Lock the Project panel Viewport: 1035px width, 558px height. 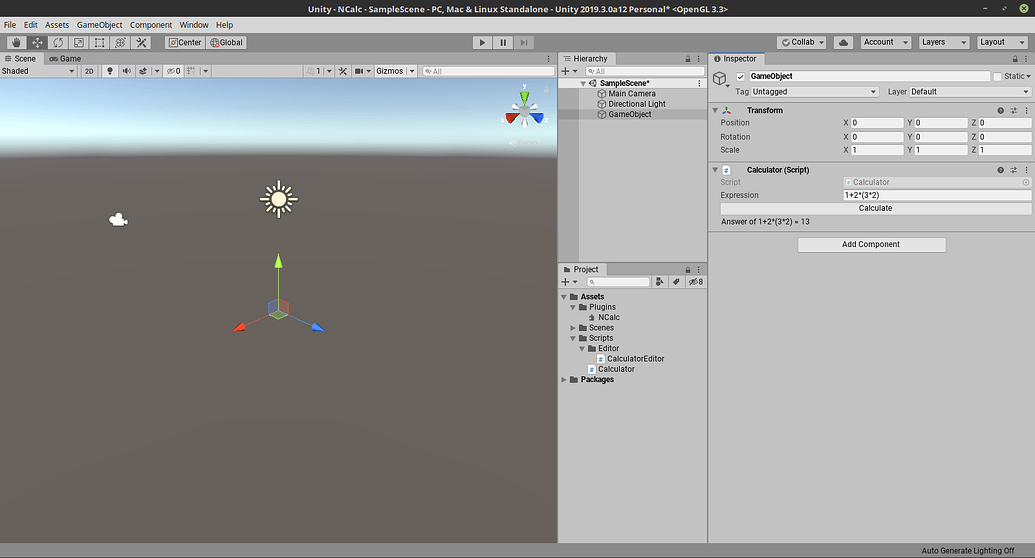coord(688,269)
